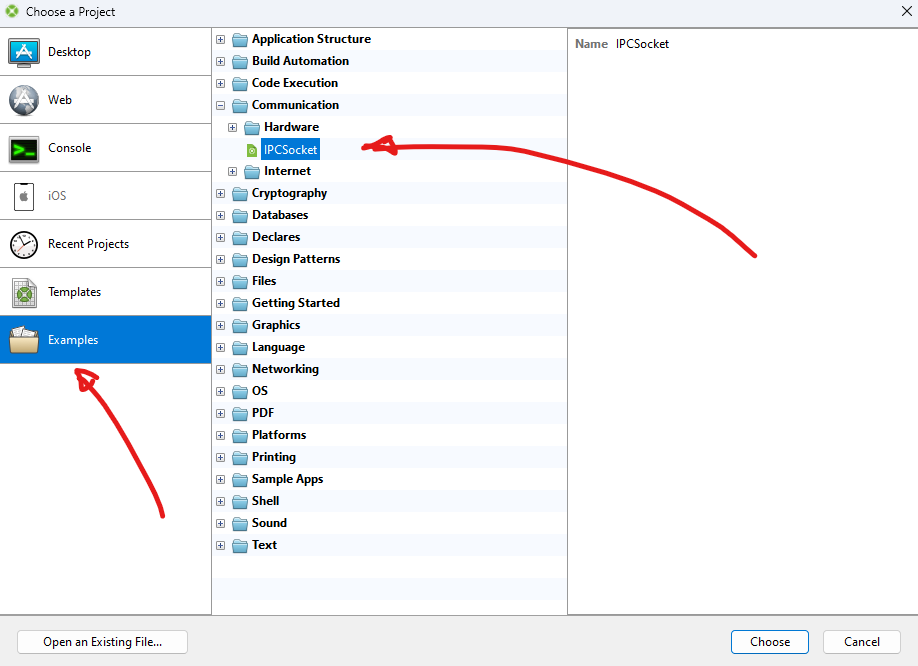Click the Graphics folder icon
Viewport: 918px width, 666px height.
(240, 326)
